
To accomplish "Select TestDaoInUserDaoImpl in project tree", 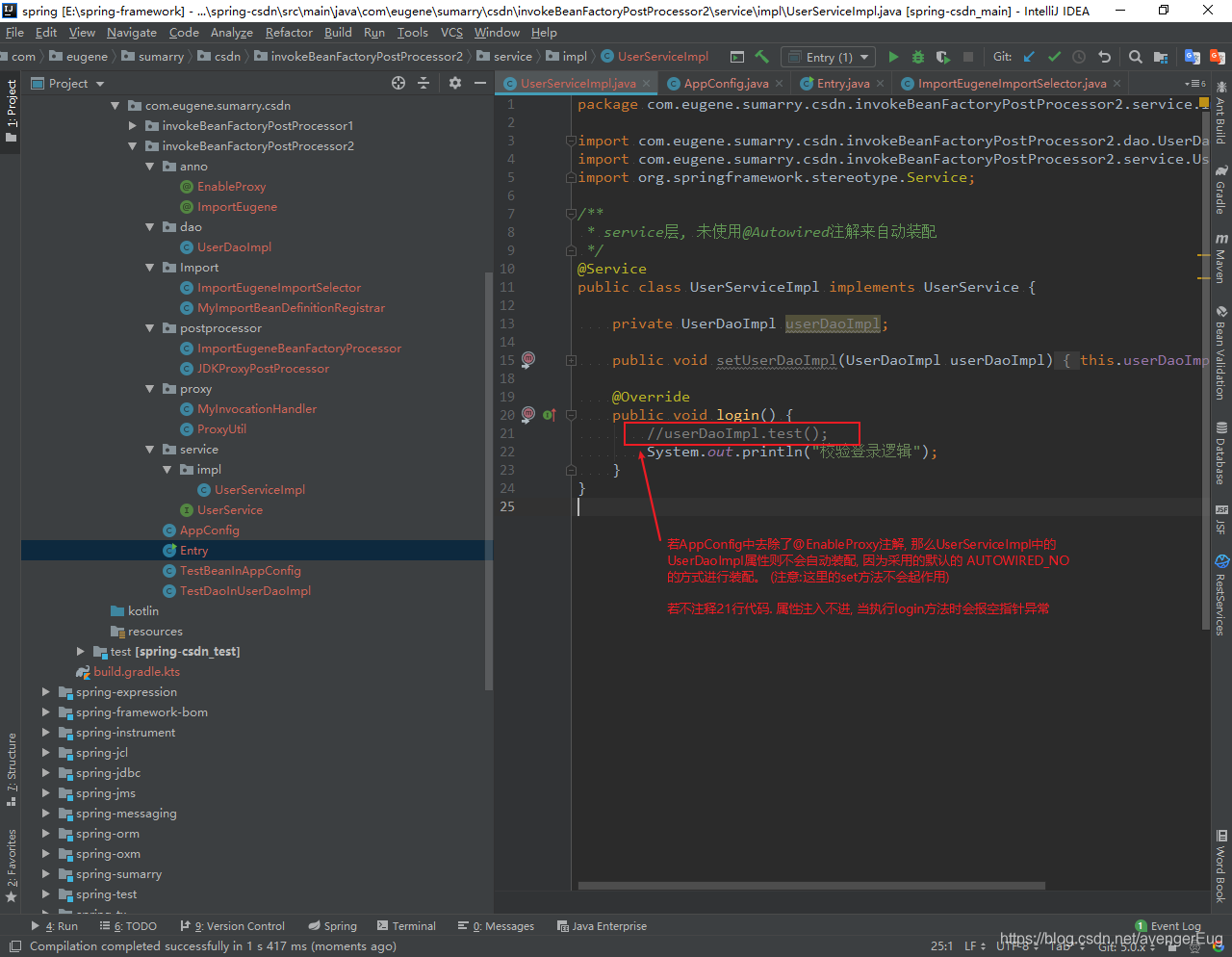I will 245,591.
